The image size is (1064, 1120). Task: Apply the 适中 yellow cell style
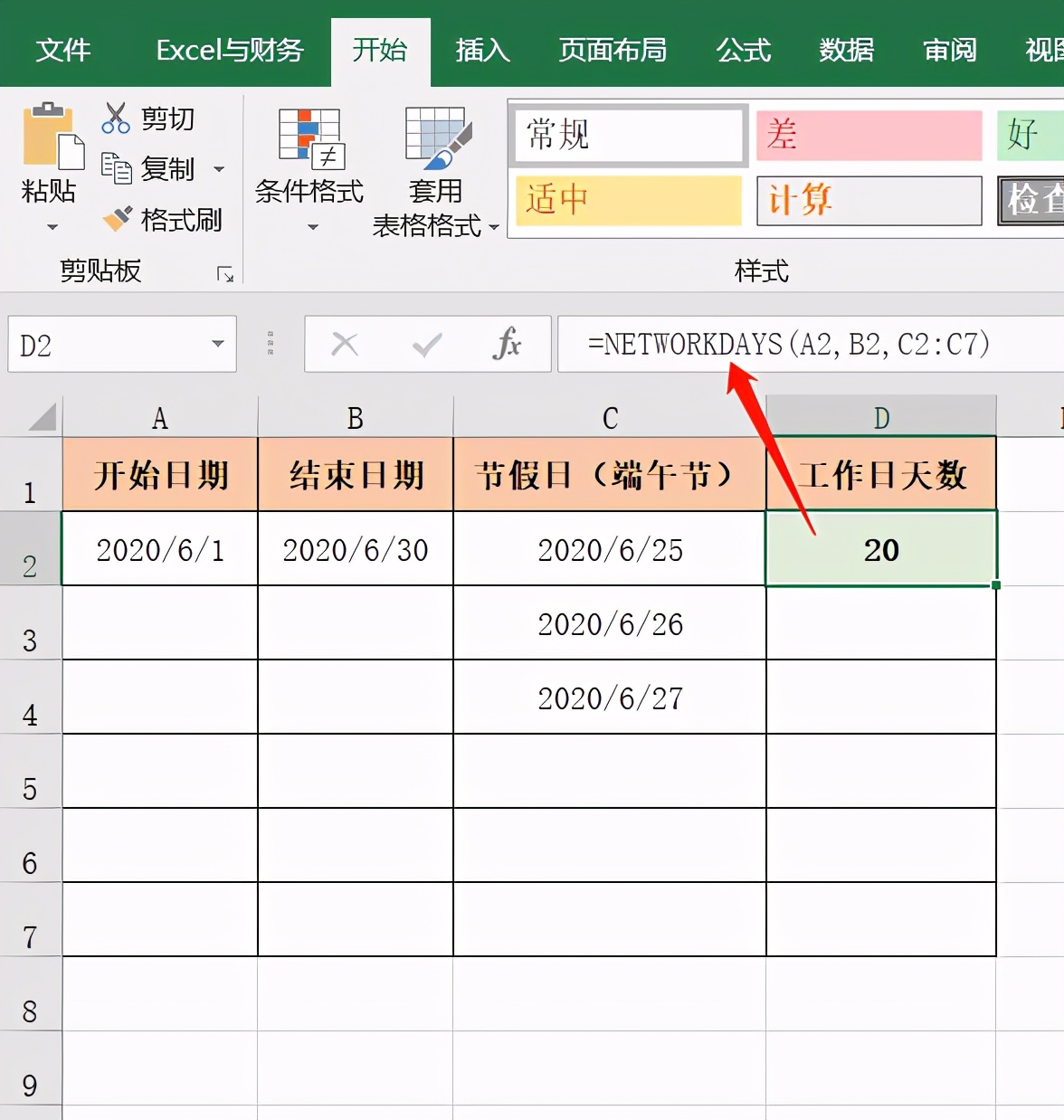point(628,201)
